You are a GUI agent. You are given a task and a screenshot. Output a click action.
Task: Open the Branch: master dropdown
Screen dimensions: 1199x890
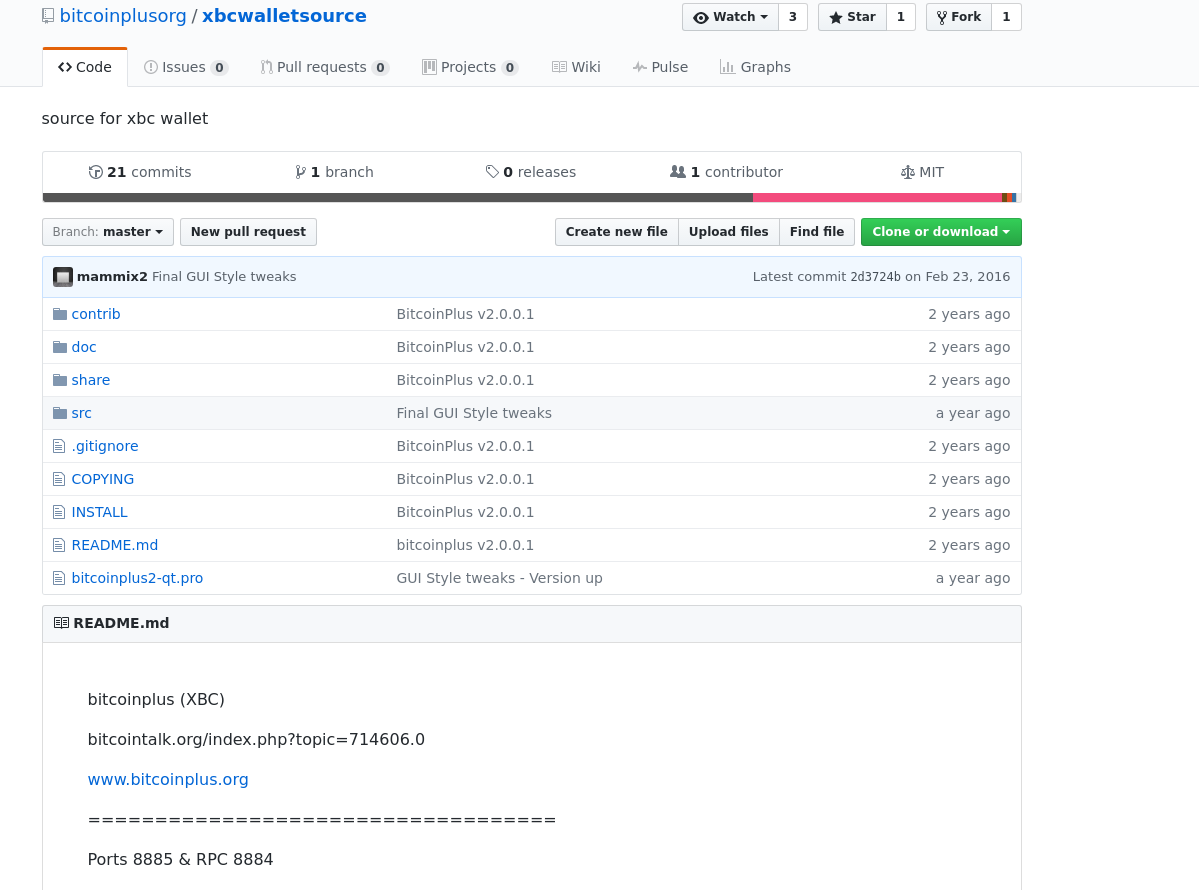(108, 232)
